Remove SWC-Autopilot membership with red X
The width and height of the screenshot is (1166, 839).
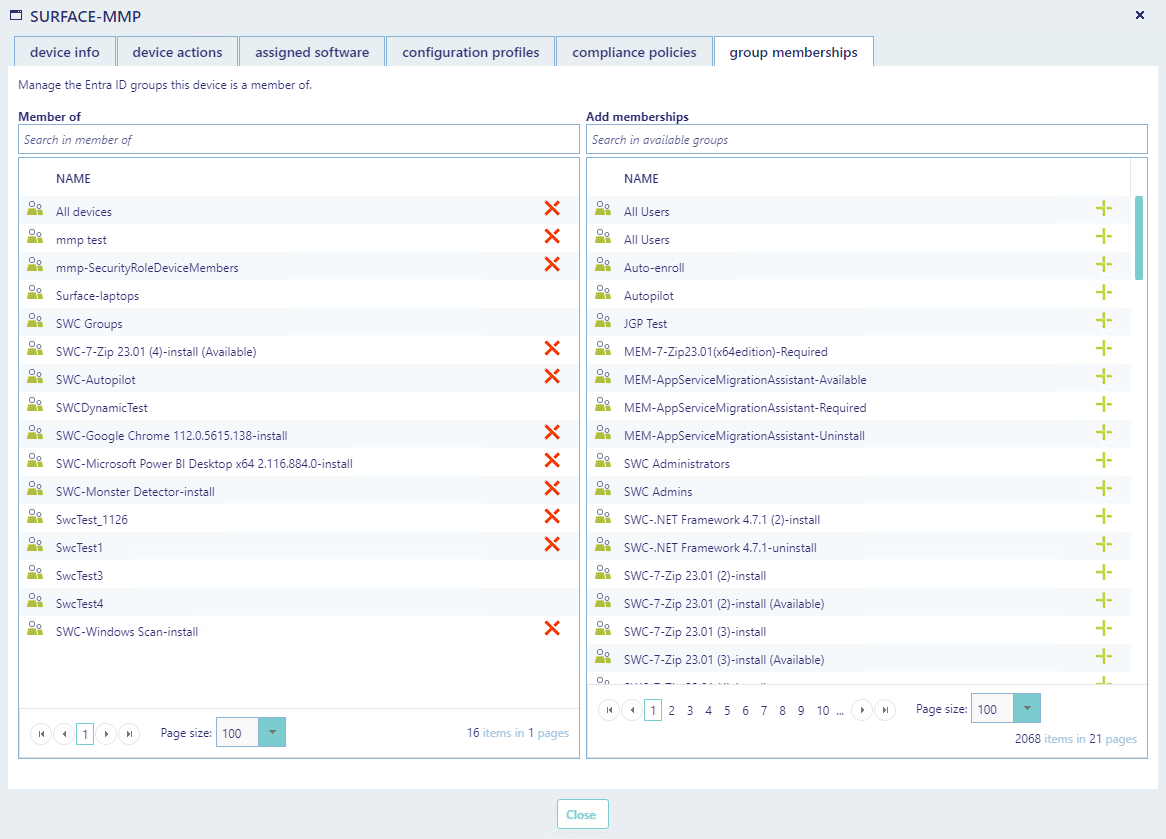click(x=551, y=377)
